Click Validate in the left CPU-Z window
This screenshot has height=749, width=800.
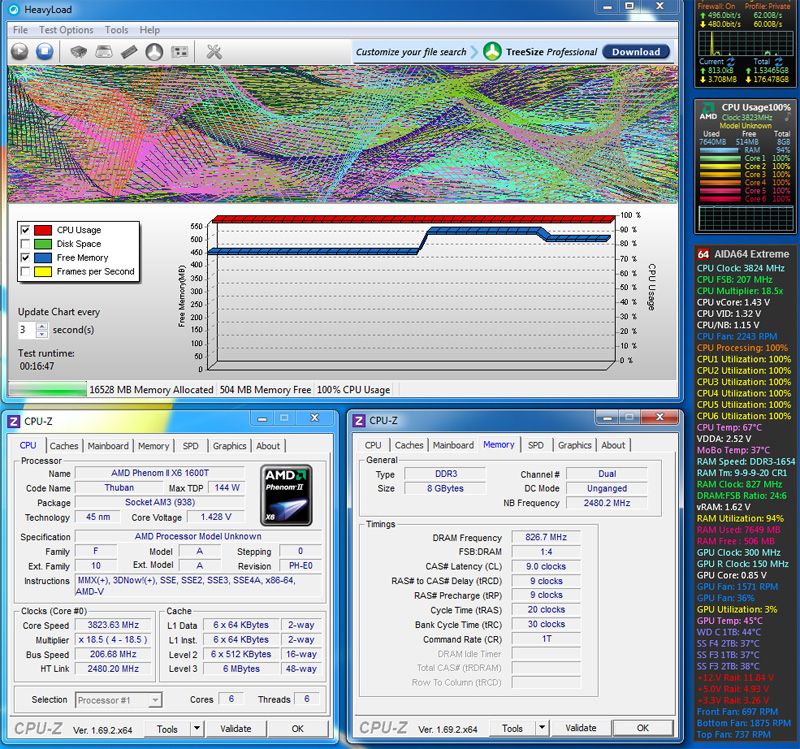236,729
